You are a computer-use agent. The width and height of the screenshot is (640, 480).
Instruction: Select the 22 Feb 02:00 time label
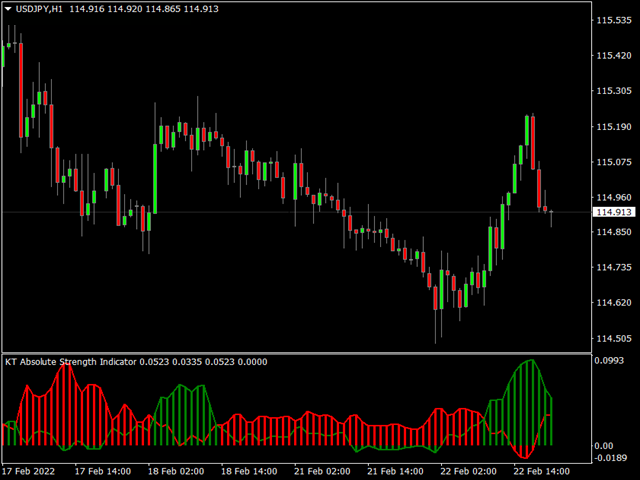click(468, 471)
